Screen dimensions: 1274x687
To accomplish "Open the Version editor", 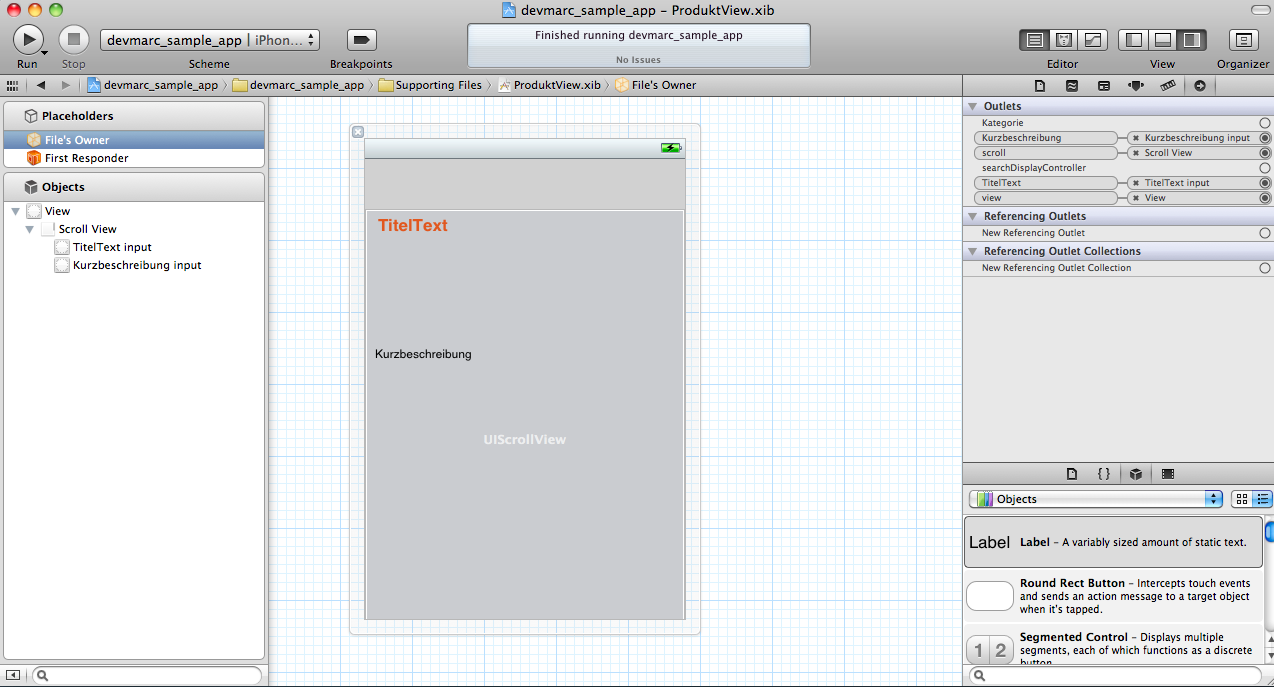I will (1093, 40).
